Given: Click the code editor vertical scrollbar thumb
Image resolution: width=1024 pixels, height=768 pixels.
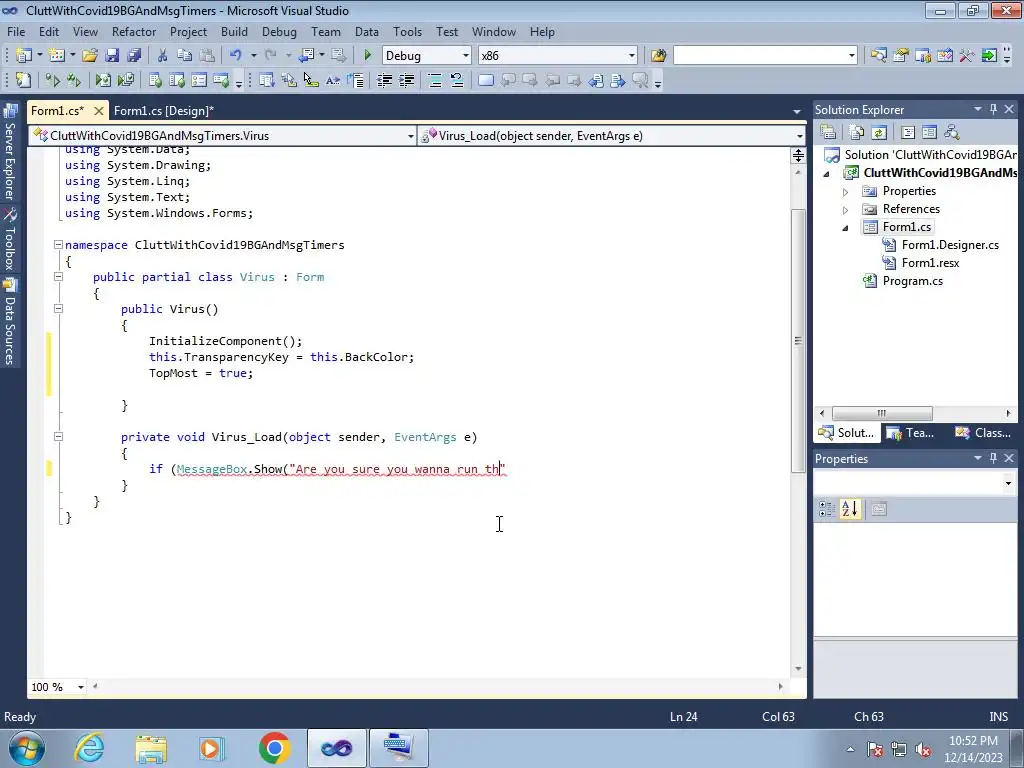Looking at the screenshot, I should click(x=798, y=340).
